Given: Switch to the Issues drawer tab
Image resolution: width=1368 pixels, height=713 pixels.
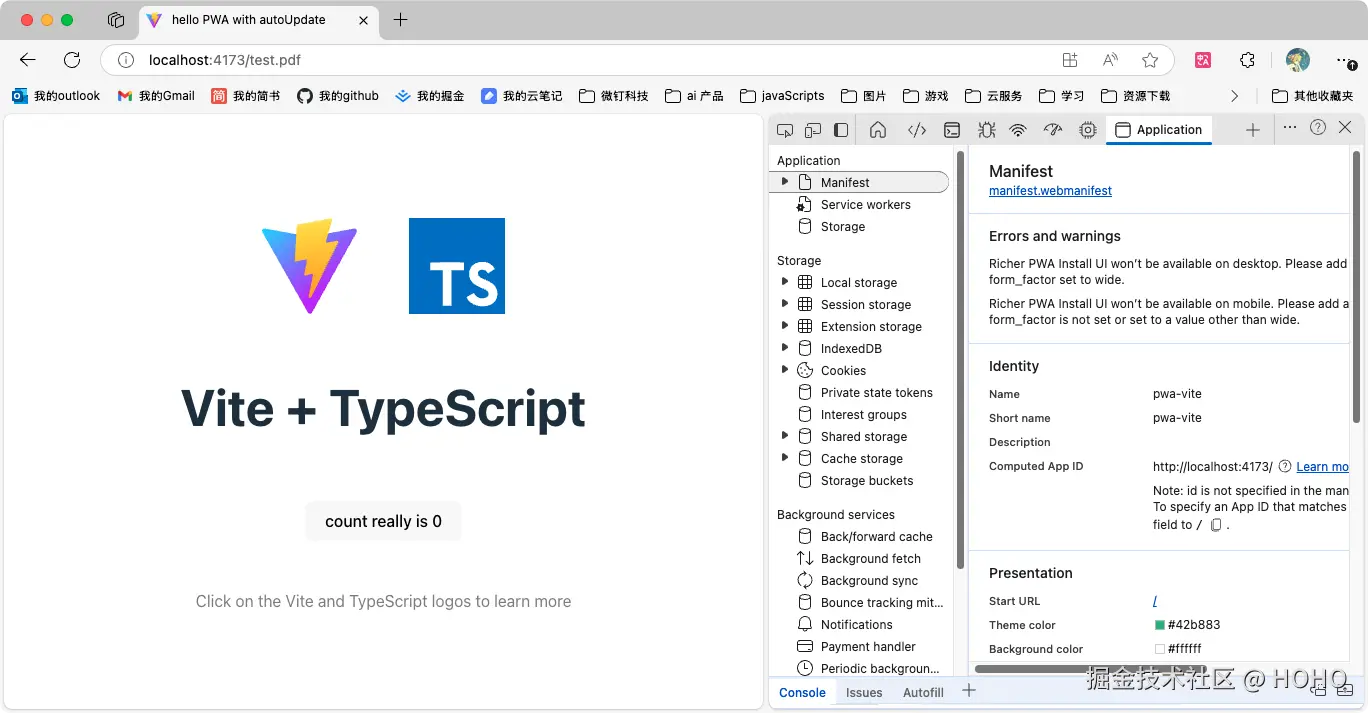Looking at the screenshot, I should pyautogui.click(x=864, y=692).
